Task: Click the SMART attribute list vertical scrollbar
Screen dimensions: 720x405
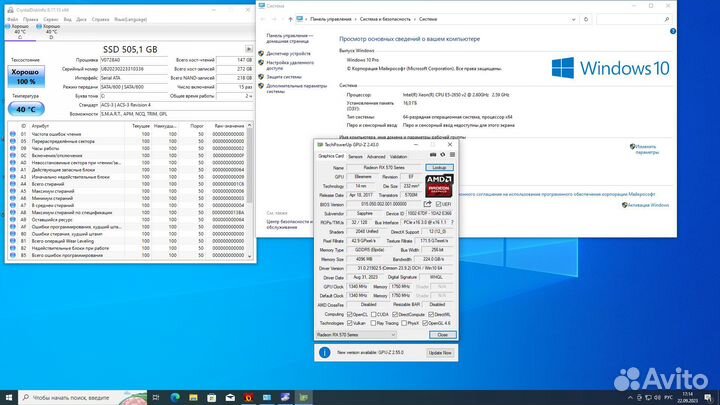Action: click(x=250, y=191)
